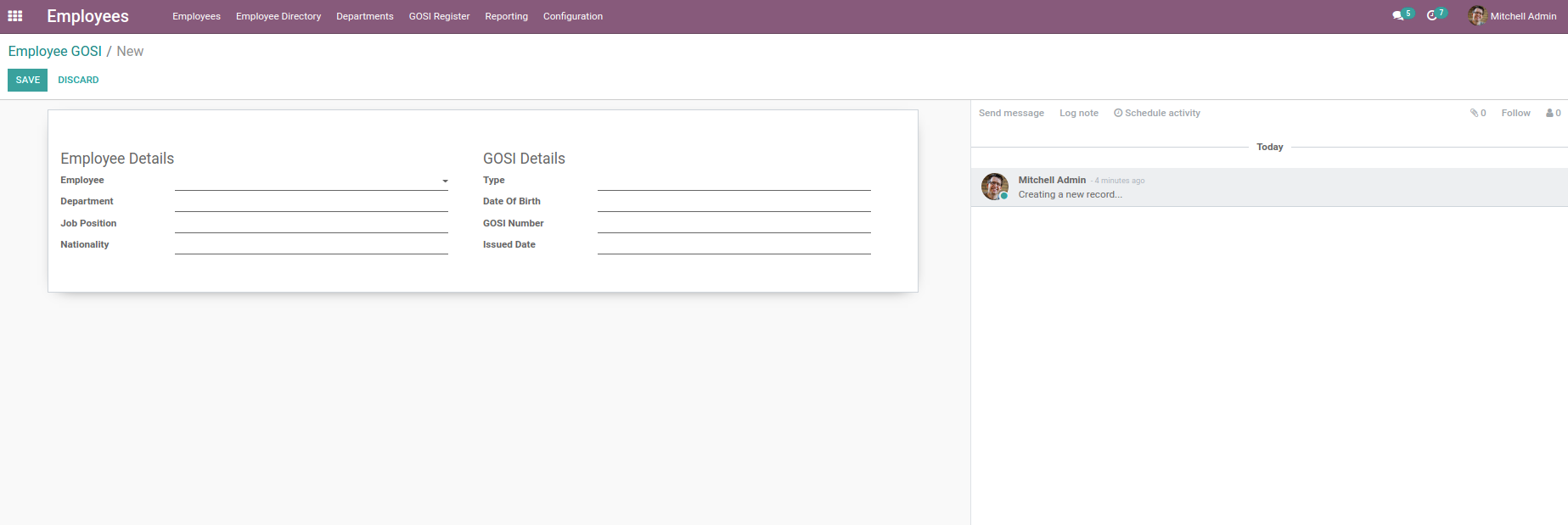
Task: Click the Issued Date input field
Action: pos(734,244)
